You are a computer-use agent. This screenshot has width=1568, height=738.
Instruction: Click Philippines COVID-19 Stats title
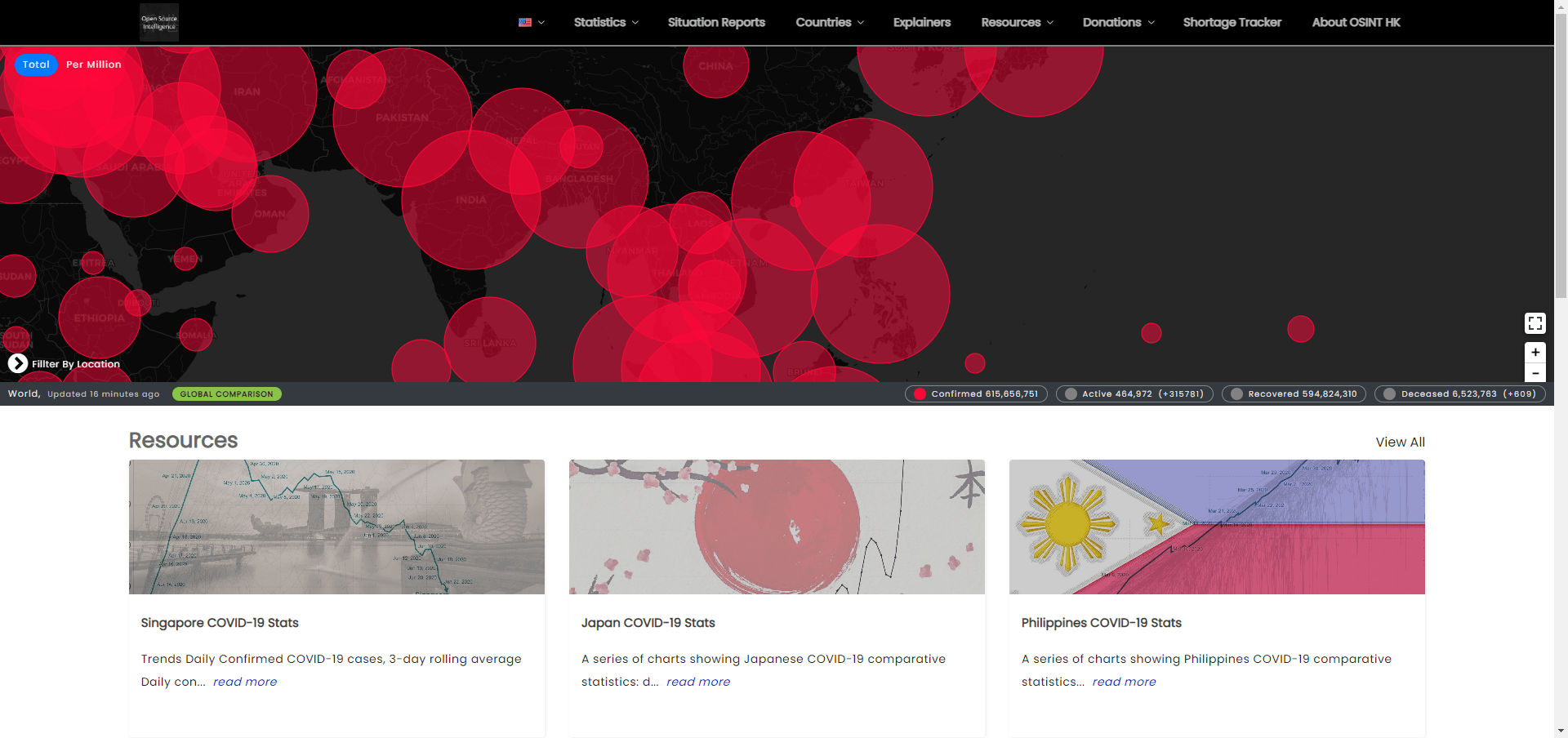click(x=1102, y=623)
